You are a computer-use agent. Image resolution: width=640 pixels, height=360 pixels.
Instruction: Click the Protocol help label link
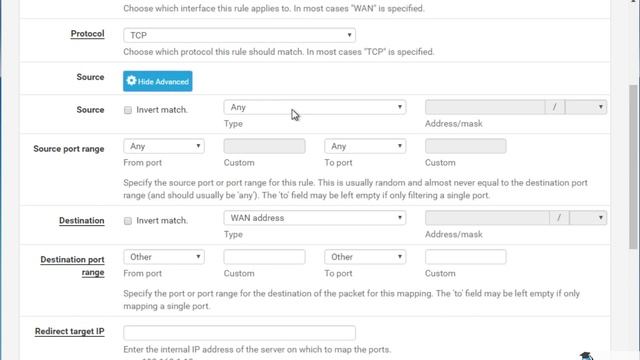[x=87, y=34]
